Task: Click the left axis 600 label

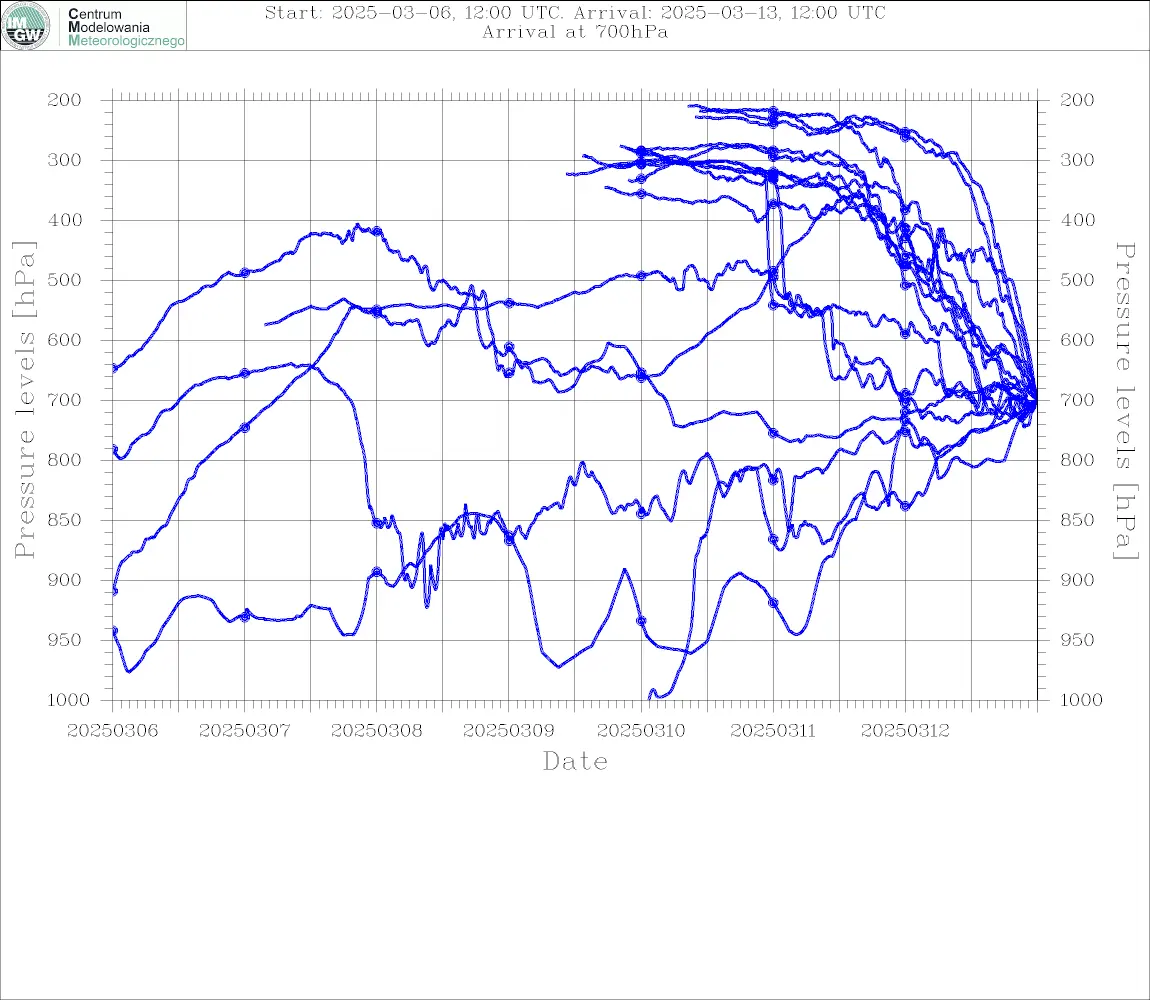Action: [65, 340]
